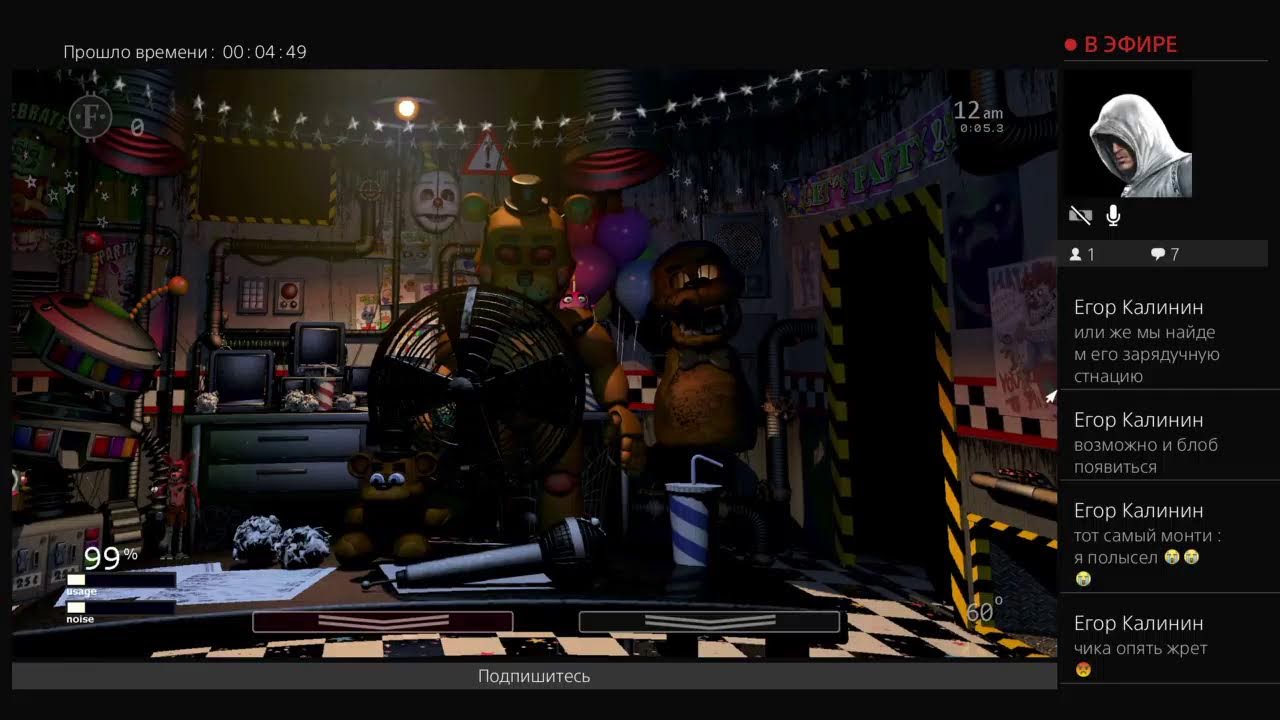Toggle the microphone icon under the avatar
This screenshot has width=1280, height=720.
tap(1113, 215)
